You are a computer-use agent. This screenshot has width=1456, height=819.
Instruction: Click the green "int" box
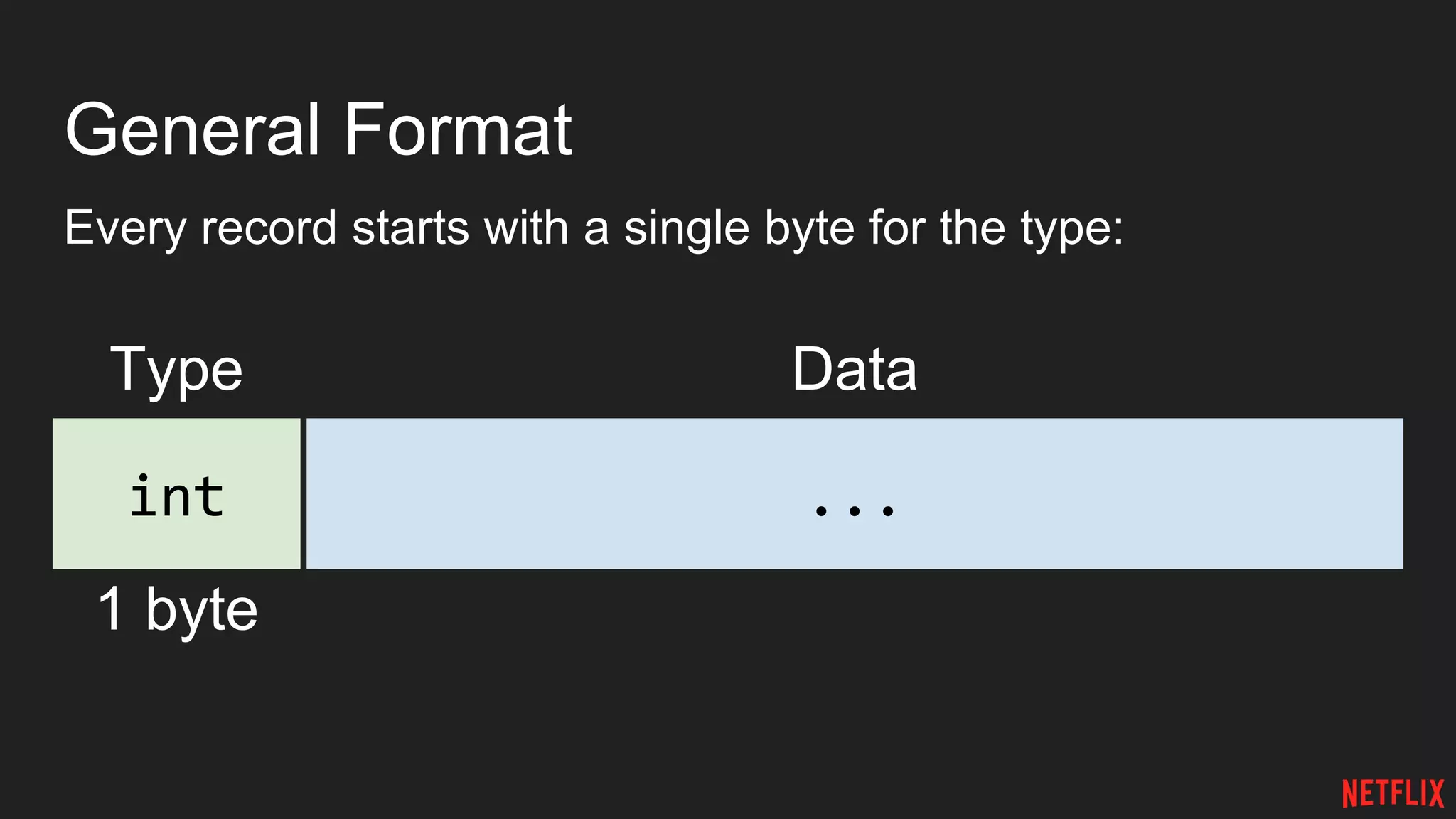pyautogui.click(x=176, y=494)
